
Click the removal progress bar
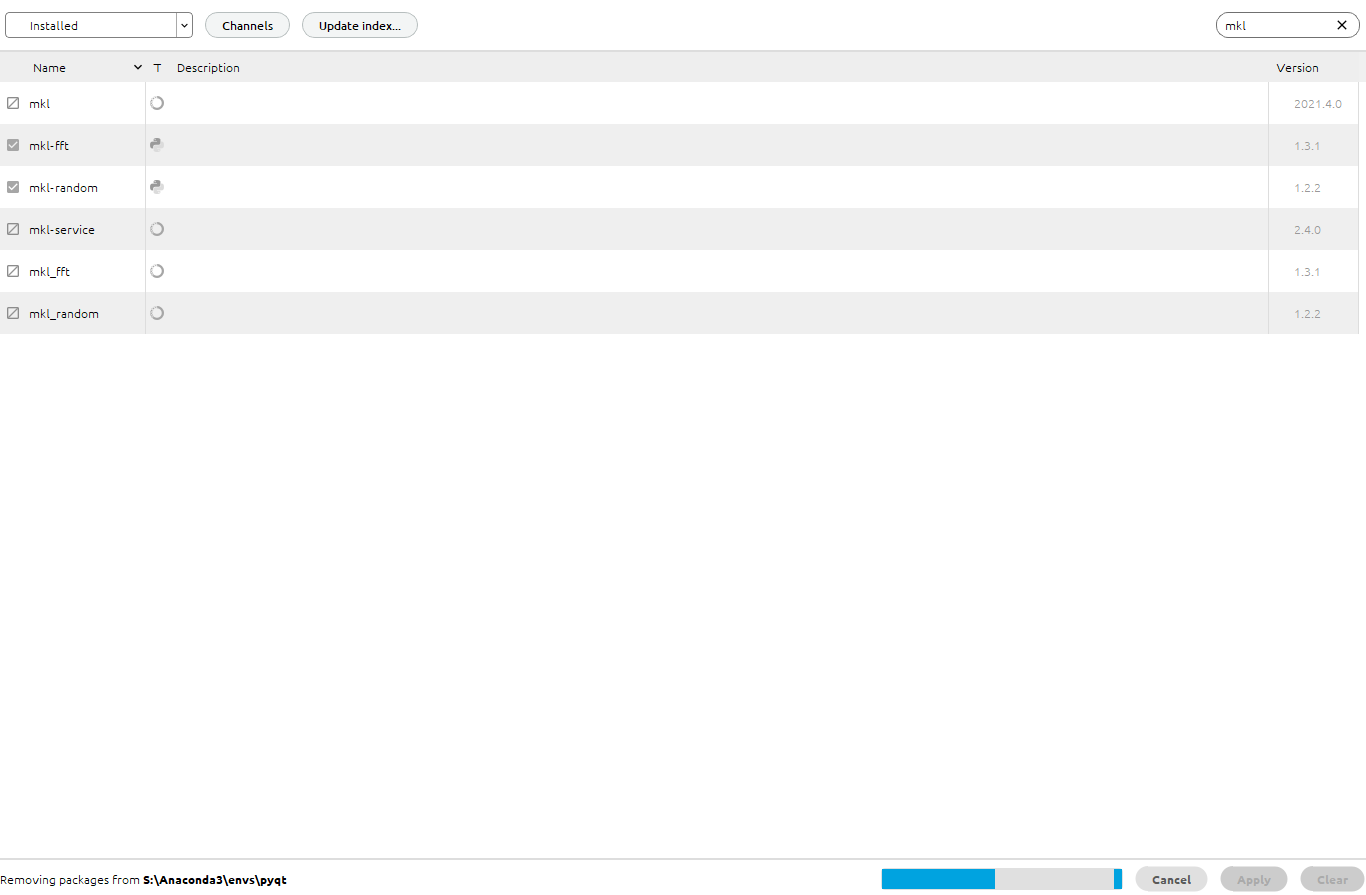click(1002, 879)
